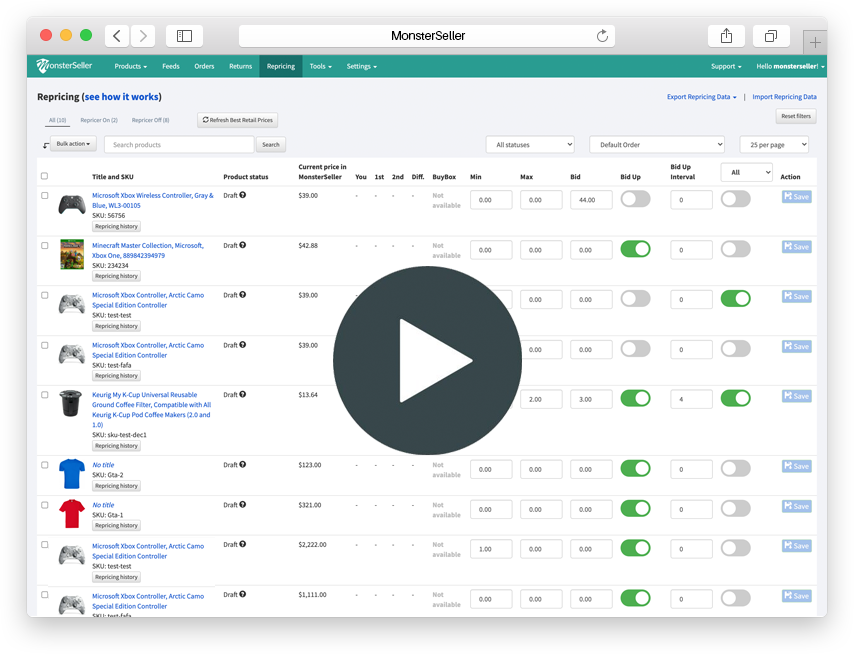Click Refresh Best Retail Prices
The image size is (854, 654).
[237, 120]
